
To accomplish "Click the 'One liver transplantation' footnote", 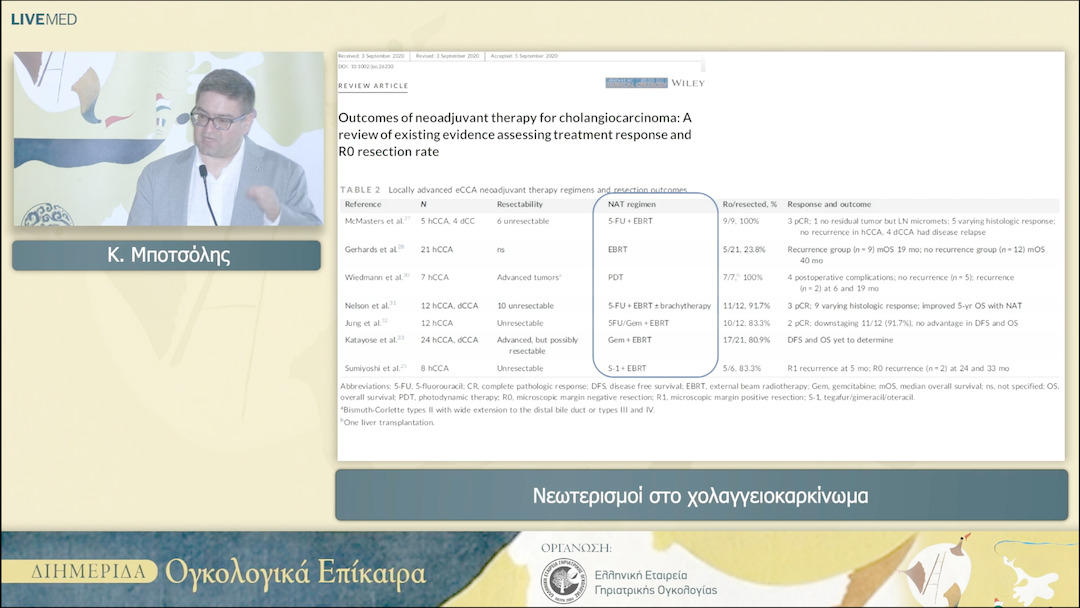I will coord(388,422).
